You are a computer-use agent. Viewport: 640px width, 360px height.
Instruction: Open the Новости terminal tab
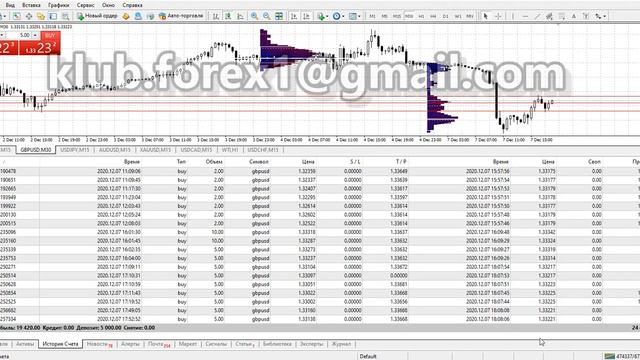click(99, 344)
